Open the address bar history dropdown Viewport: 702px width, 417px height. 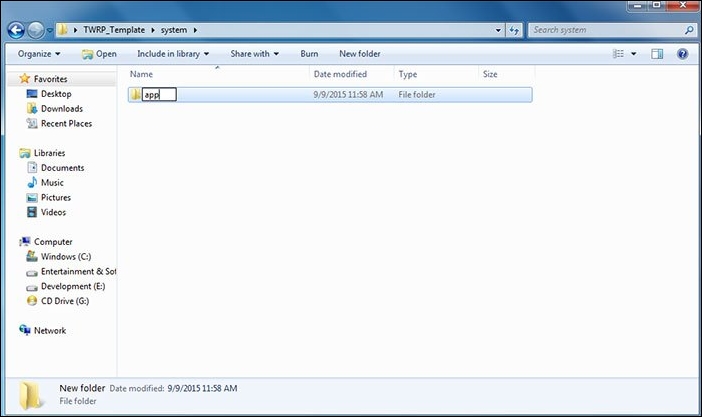pyautogui.click(x=498, y=30)
